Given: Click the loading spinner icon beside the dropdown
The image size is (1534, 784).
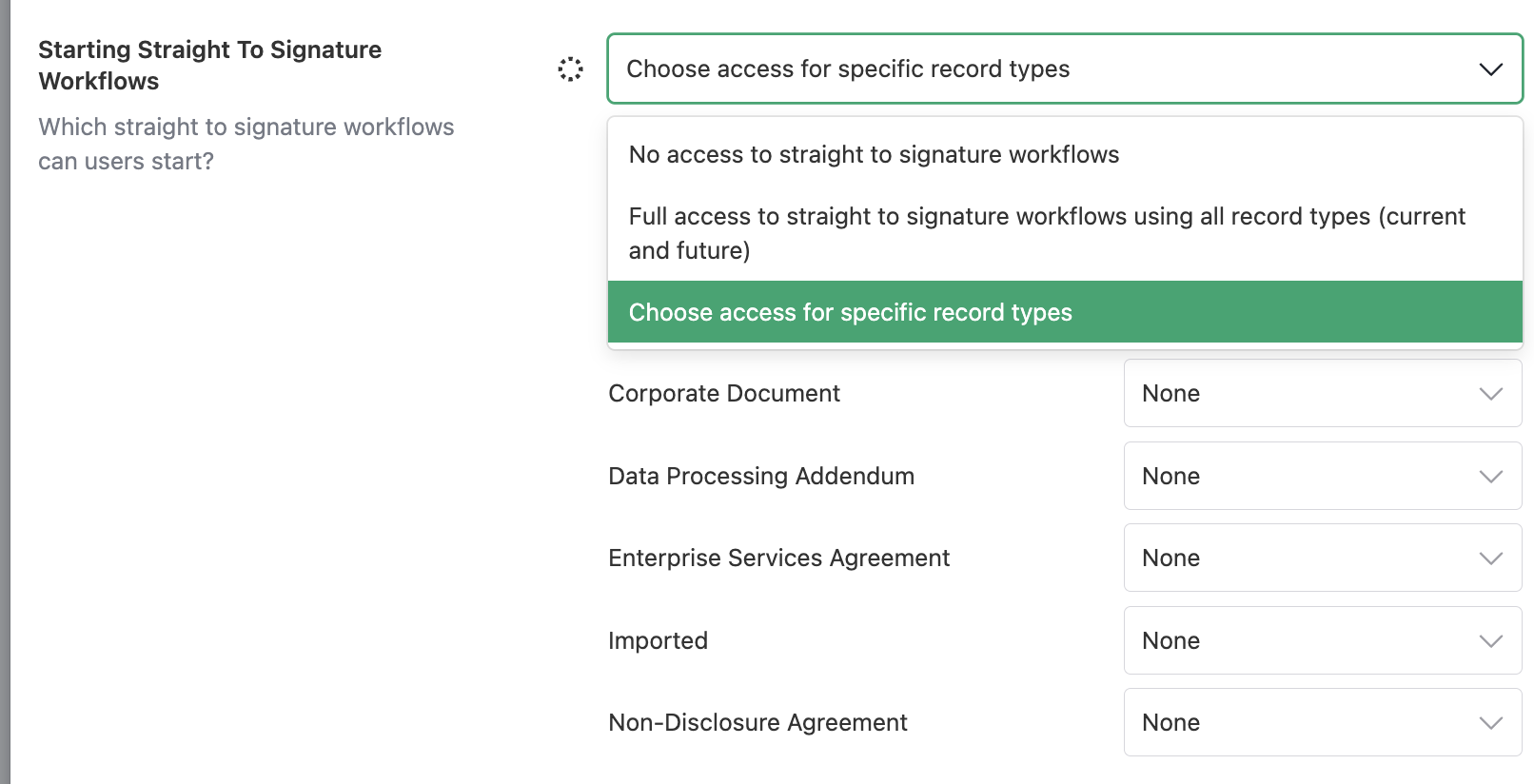Looking at the screenshot, I should tap(570, 69).
